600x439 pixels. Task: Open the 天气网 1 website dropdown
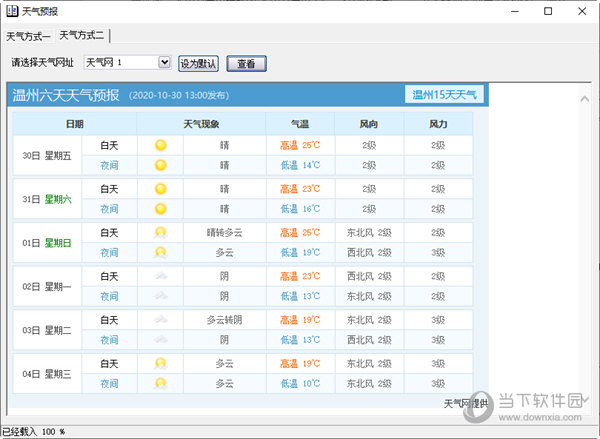[x=164, y=62]
